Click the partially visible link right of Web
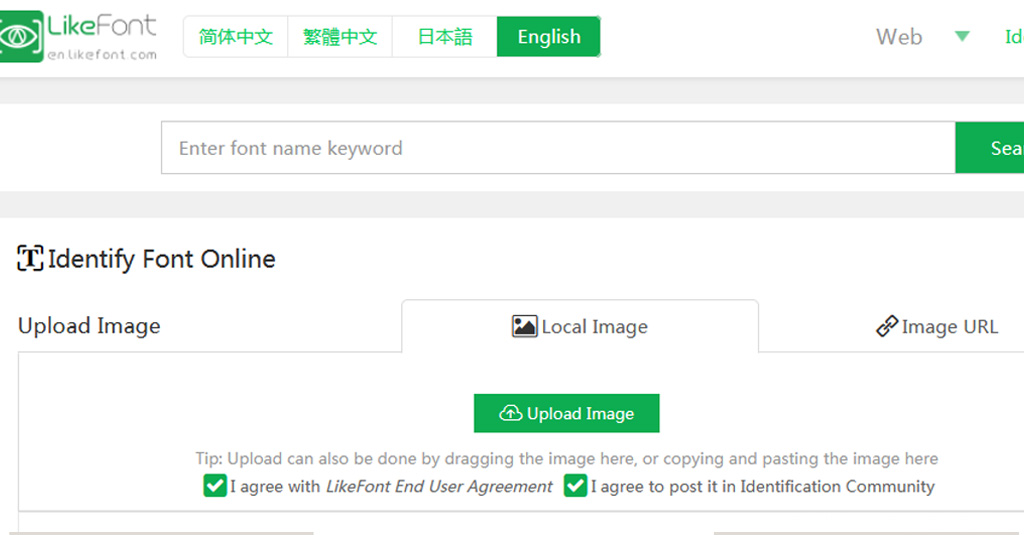The image size is (1024, 535). pyautogui.click(x=1013, y=37)
